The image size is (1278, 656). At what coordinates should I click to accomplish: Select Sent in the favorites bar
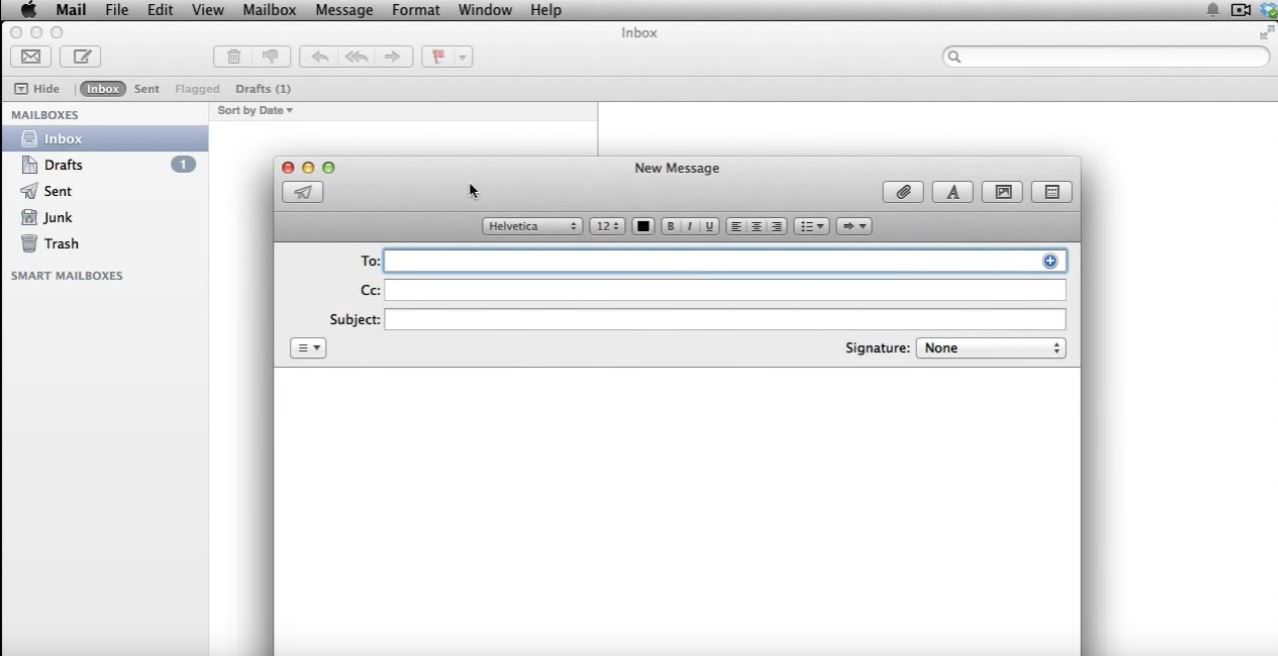[x=147, y=89]
